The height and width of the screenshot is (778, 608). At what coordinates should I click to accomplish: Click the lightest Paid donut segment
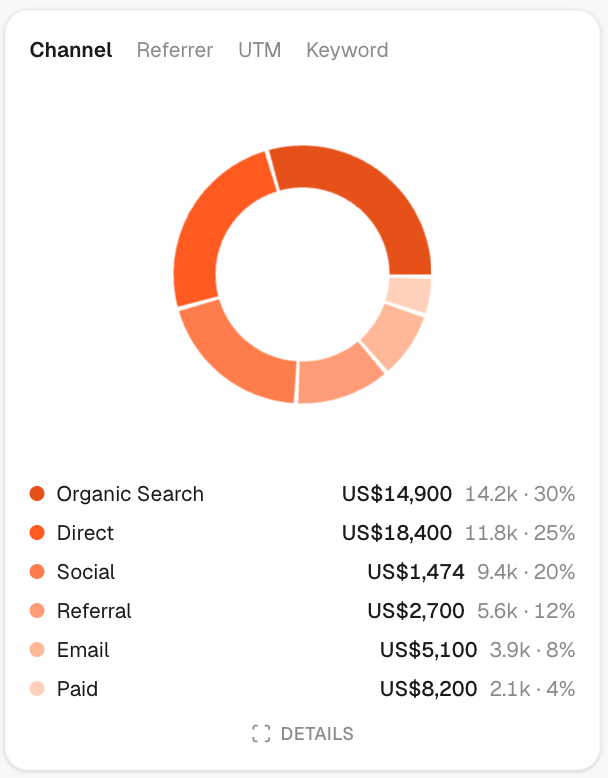tap(409, 294)
